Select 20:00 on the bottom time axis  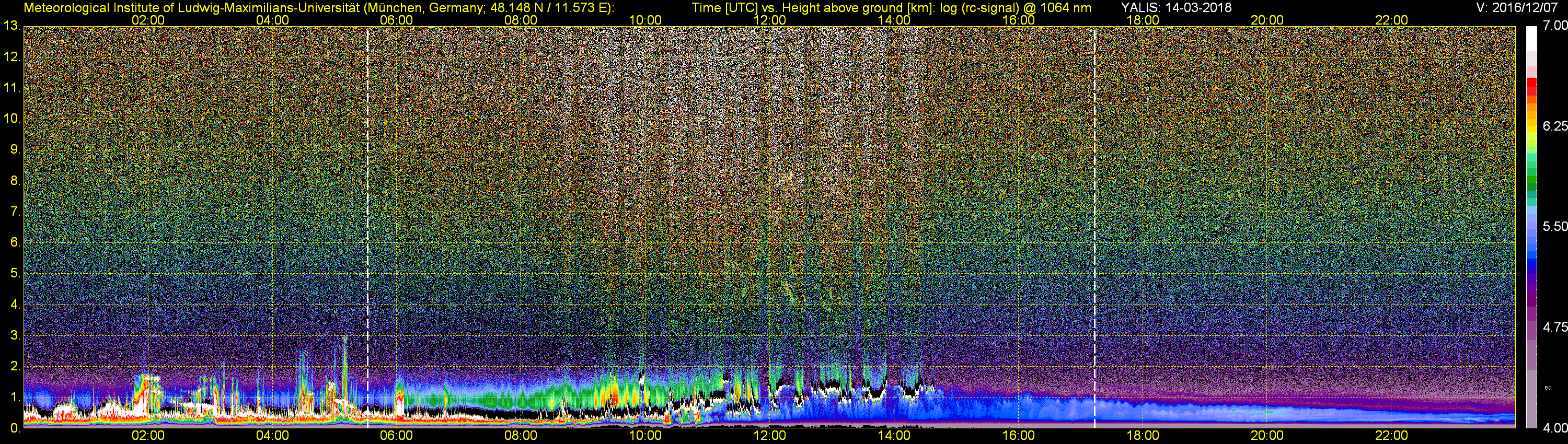[1267, 436]
